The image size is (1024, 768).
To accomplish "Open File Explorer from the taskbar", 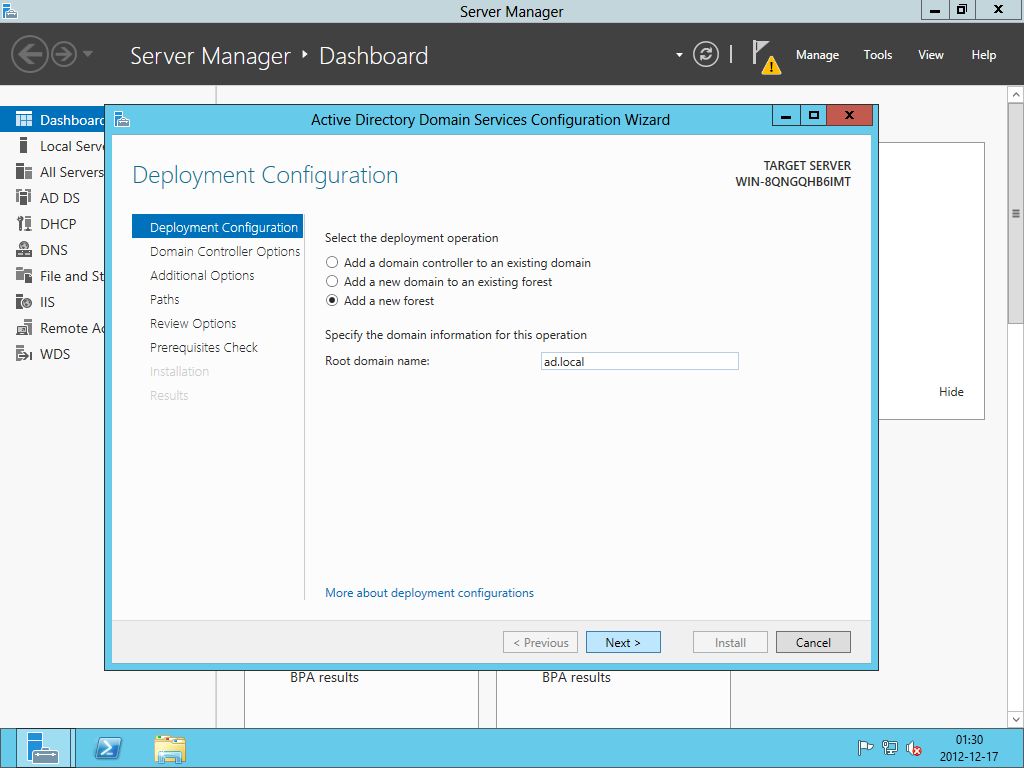I will coord(170,748).
